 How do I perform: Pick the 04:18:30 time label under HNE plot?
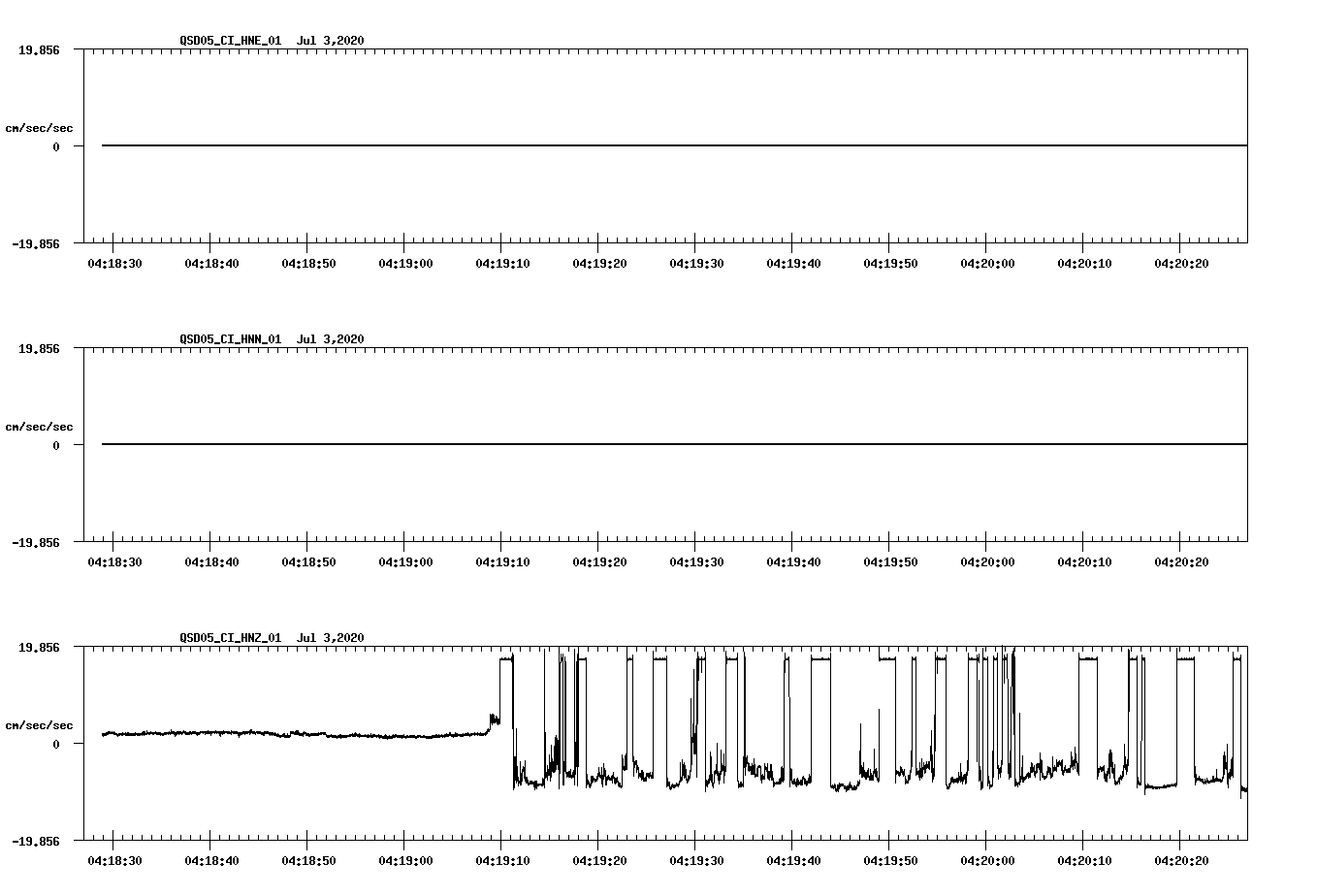(x=114, y=264)
